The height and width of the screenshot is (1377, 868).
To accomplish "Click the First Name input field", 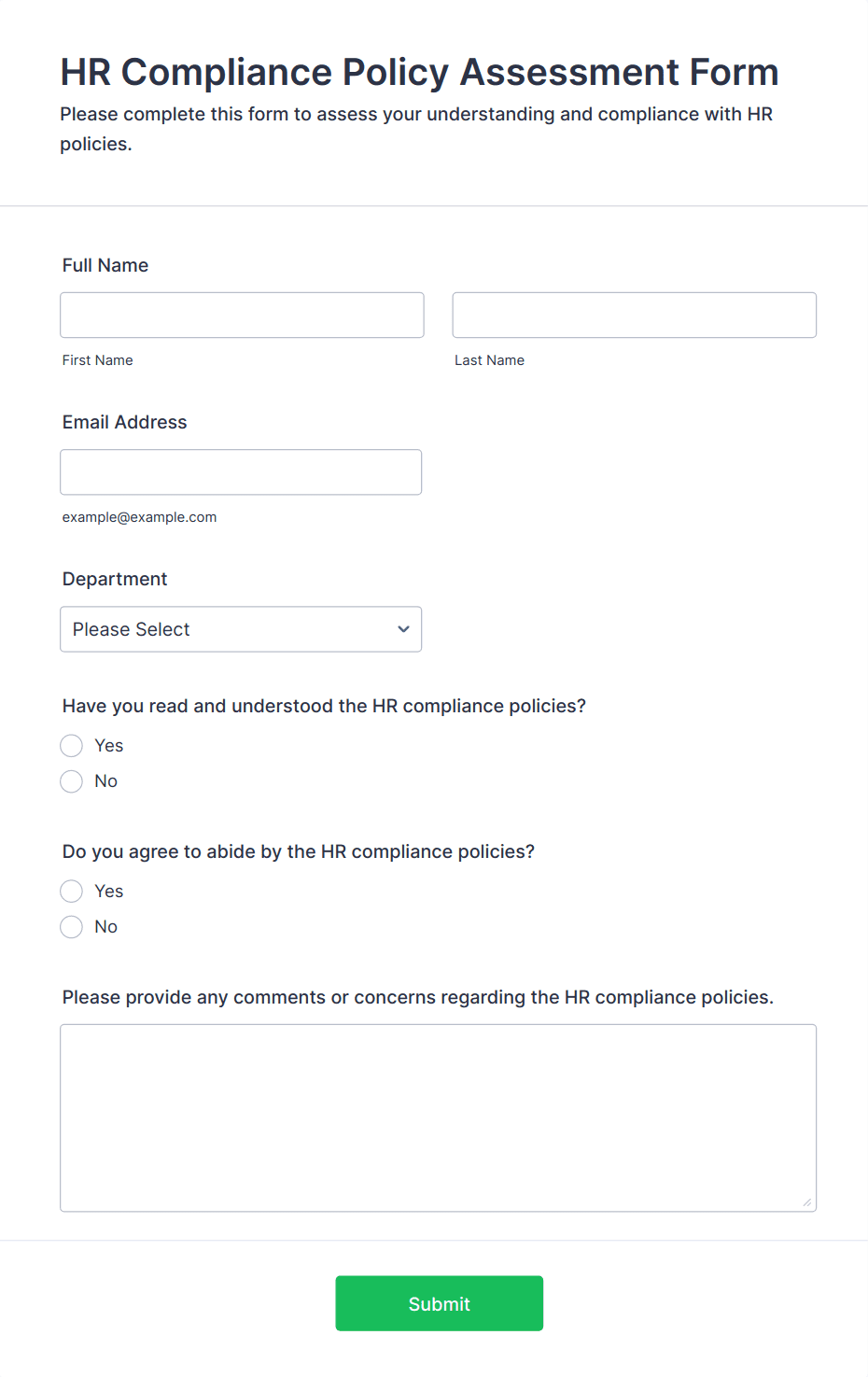I will (x=242, y=315).
